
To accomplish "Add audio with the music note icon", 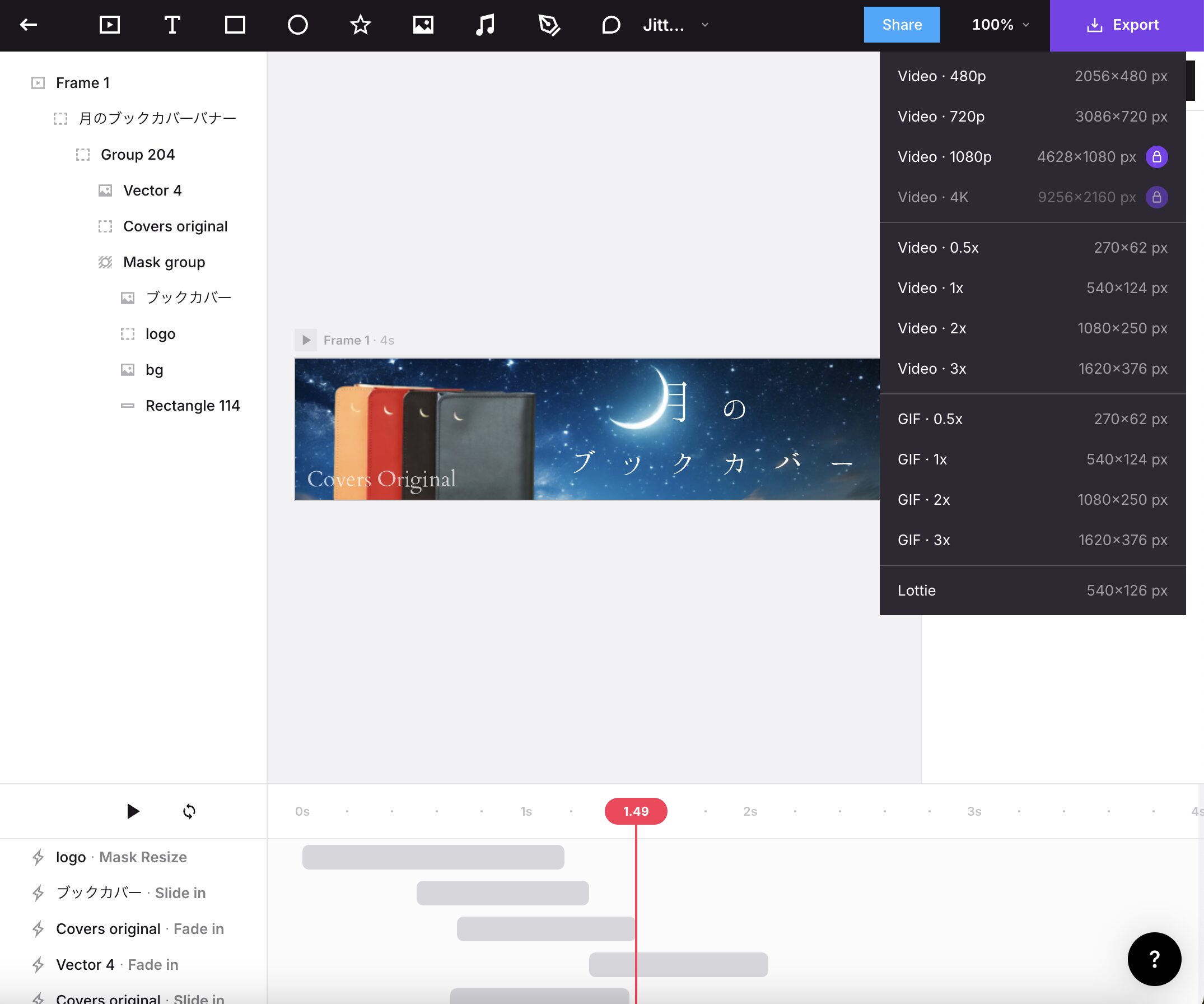I will 486,25.
